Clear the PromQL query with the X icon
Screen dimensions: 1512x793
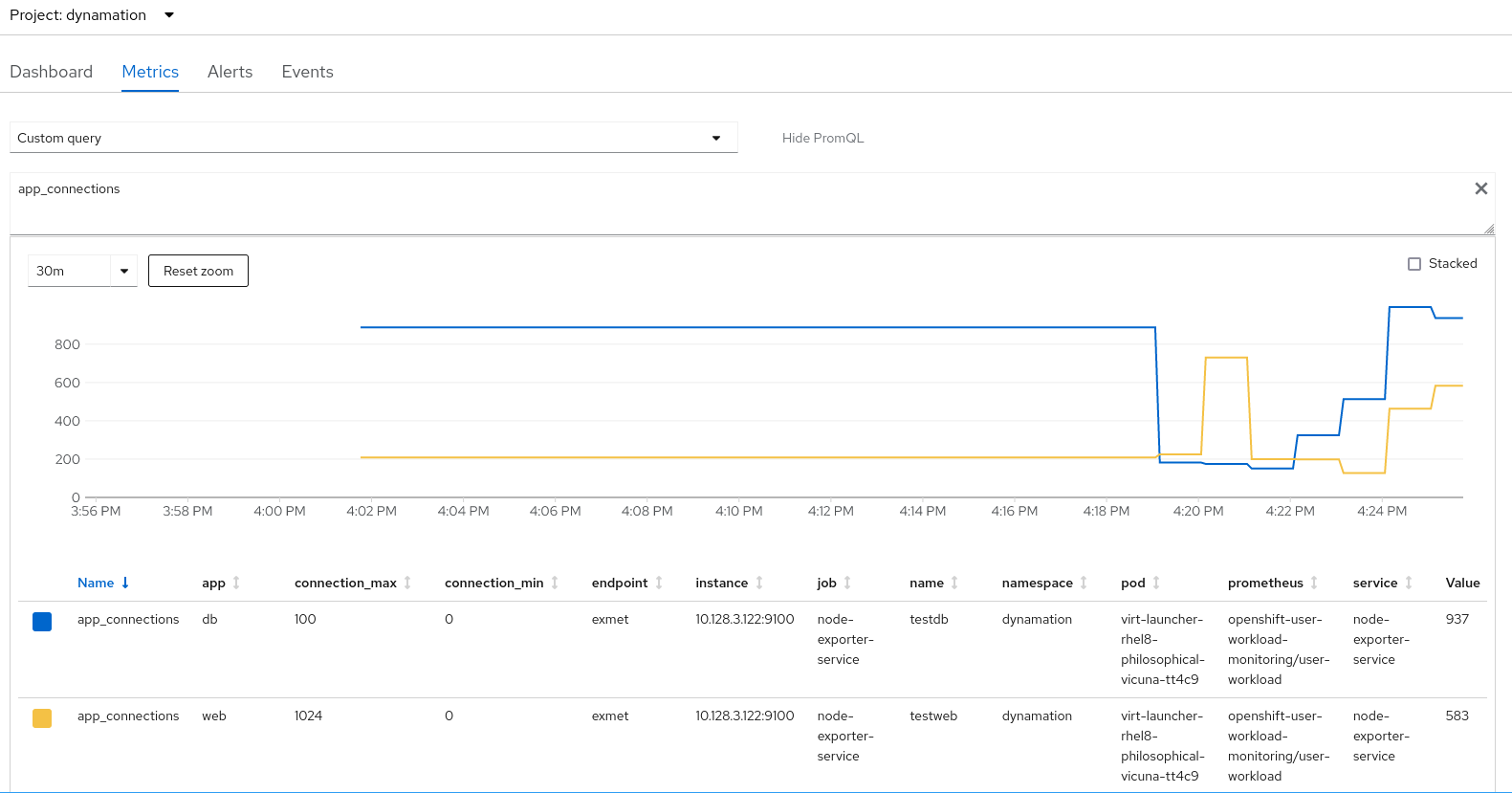click(1480, 188)
